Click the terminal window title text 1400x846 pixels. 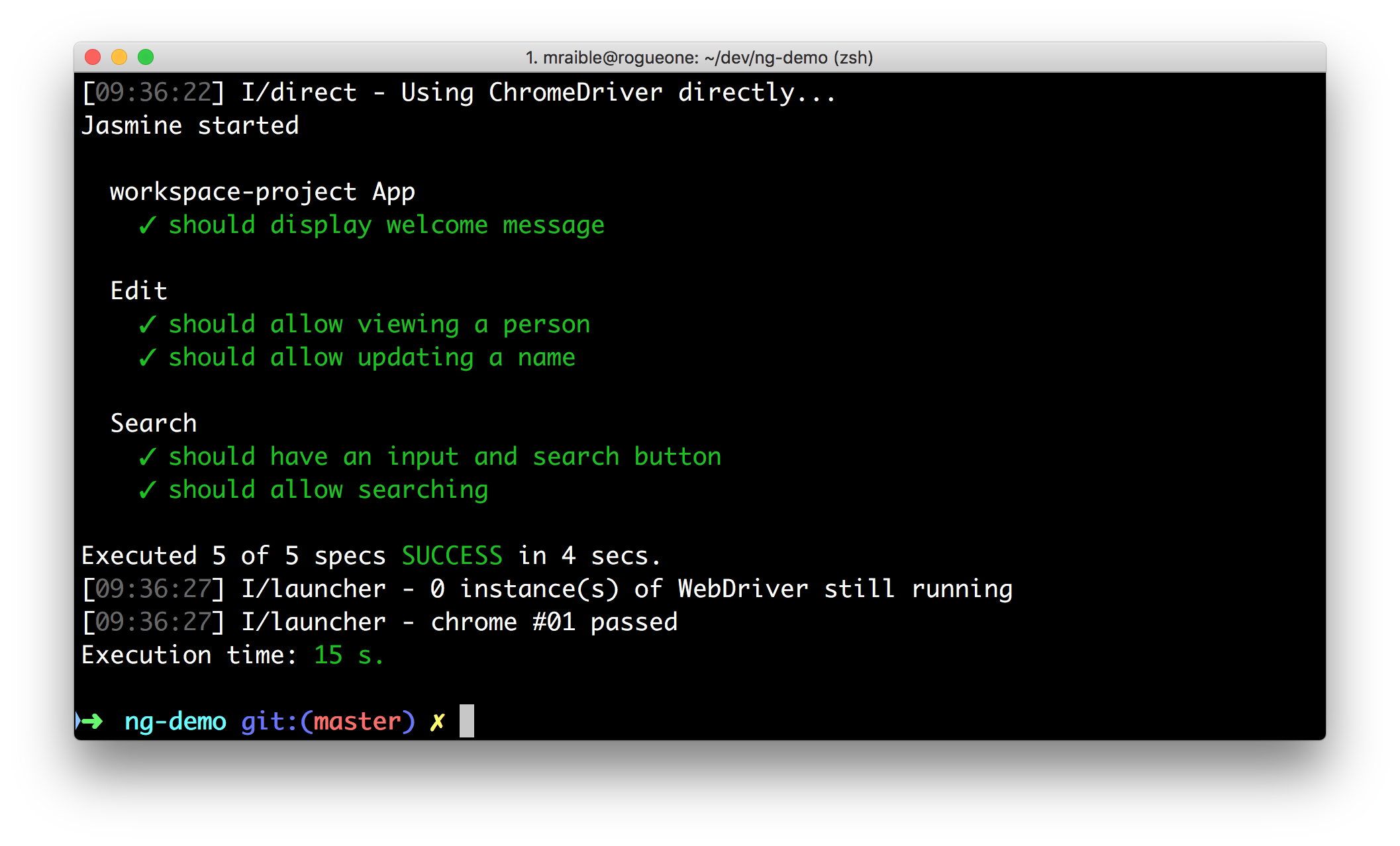[699, 58]
